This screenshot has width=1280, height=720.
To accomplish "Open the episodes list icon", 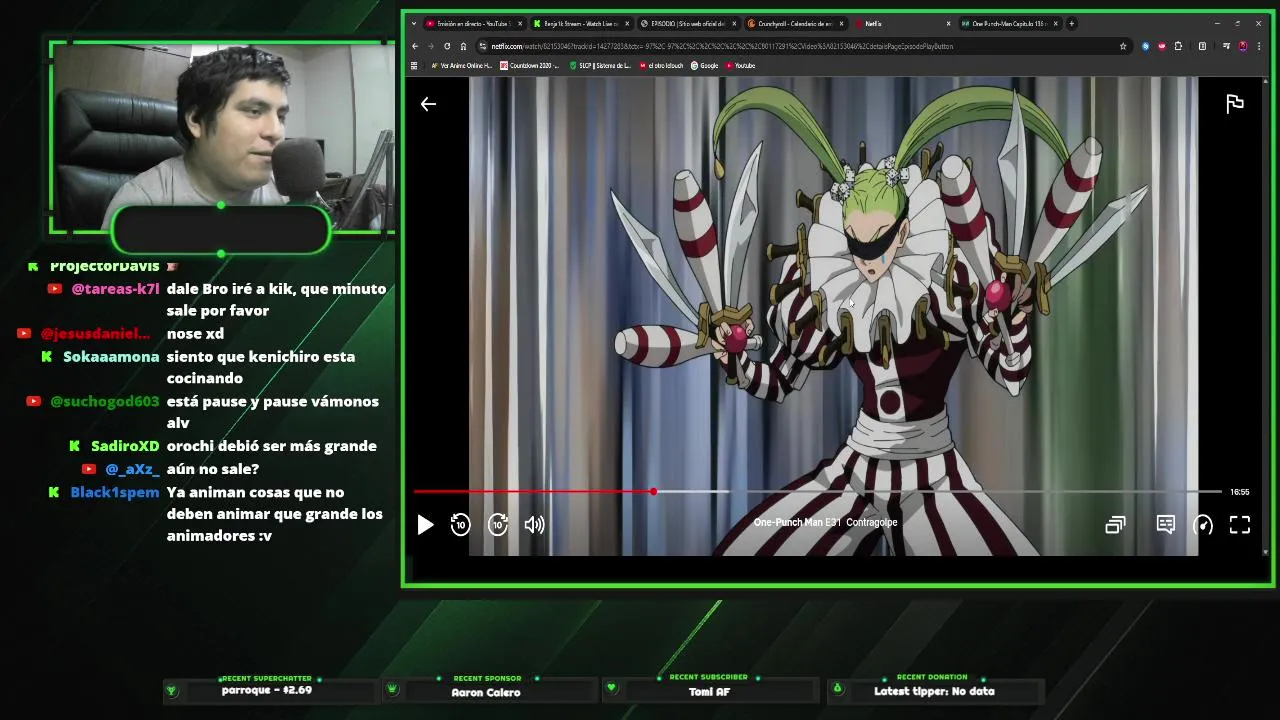I will click(1115, 525).
